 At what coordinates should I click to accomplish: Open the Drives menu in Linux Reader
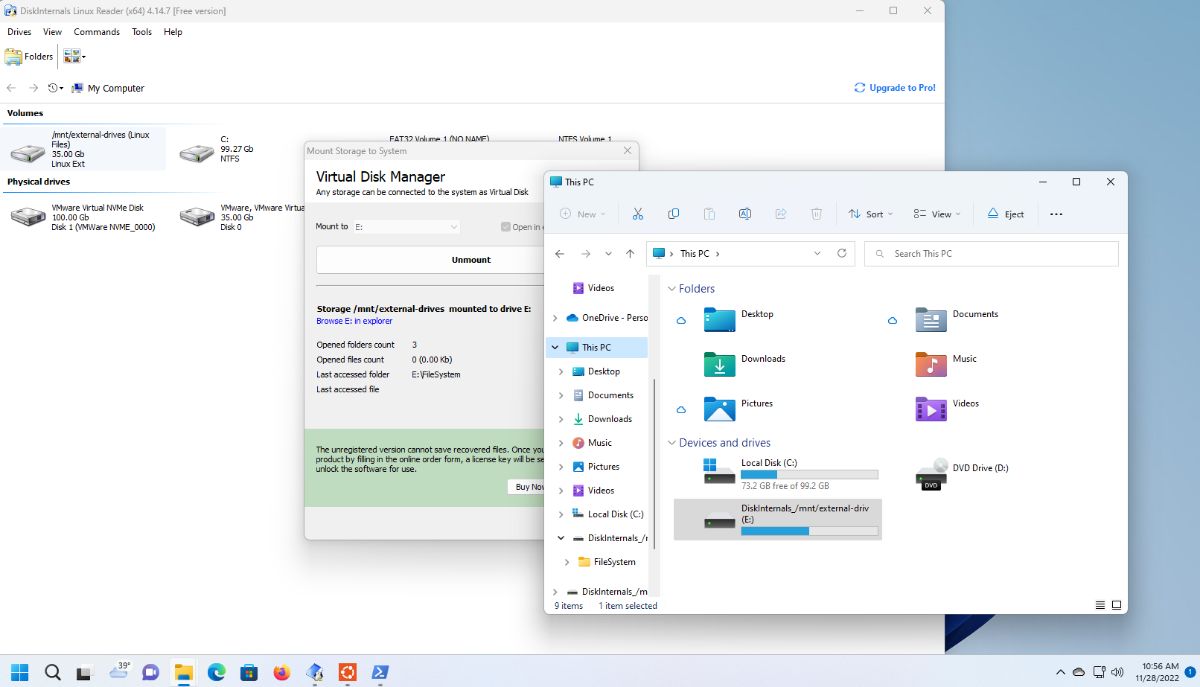coord(18,31)
